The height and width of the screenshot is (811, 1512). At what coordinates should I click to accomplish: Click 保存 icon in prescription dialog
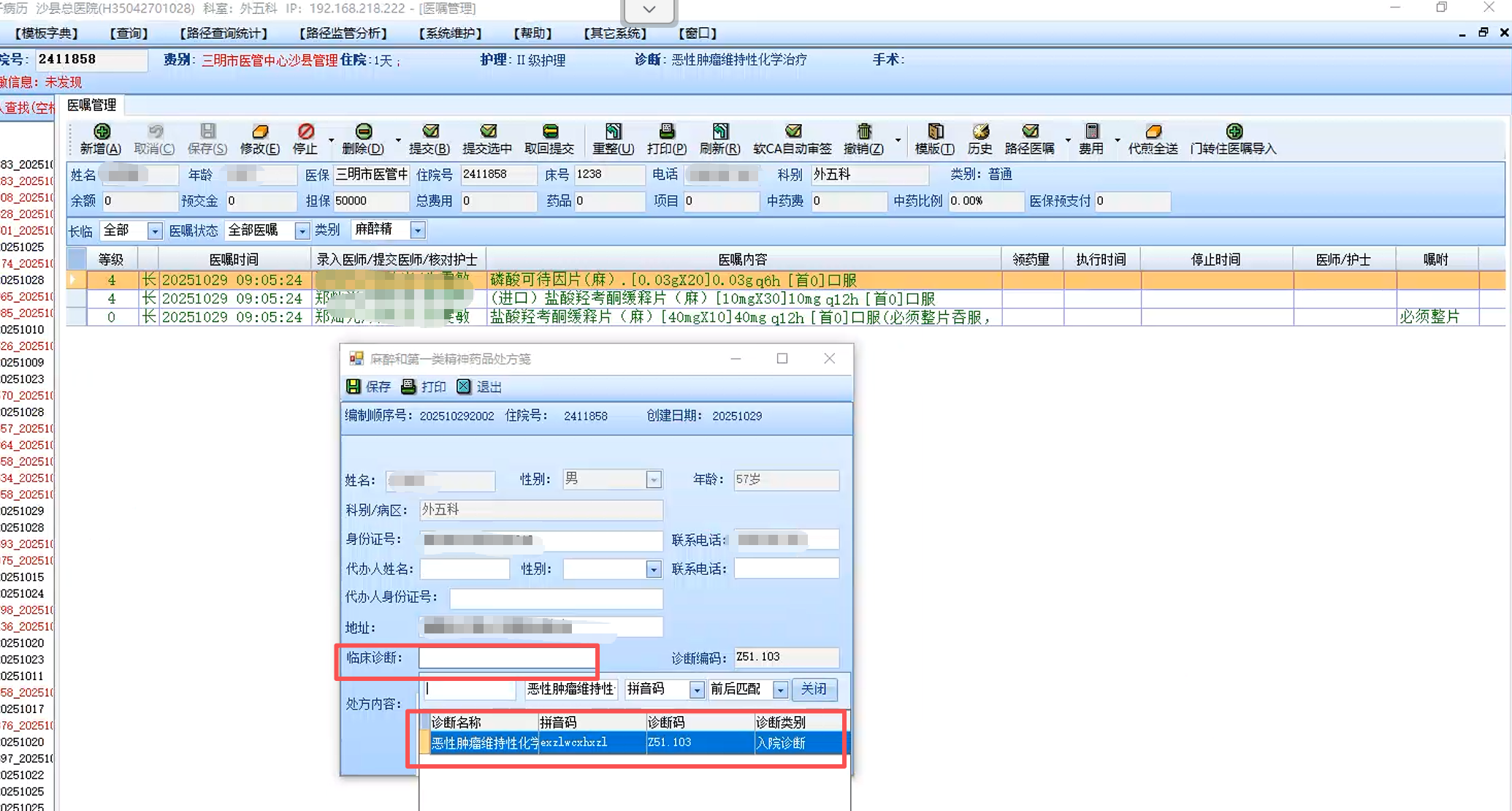pos(354,387)
